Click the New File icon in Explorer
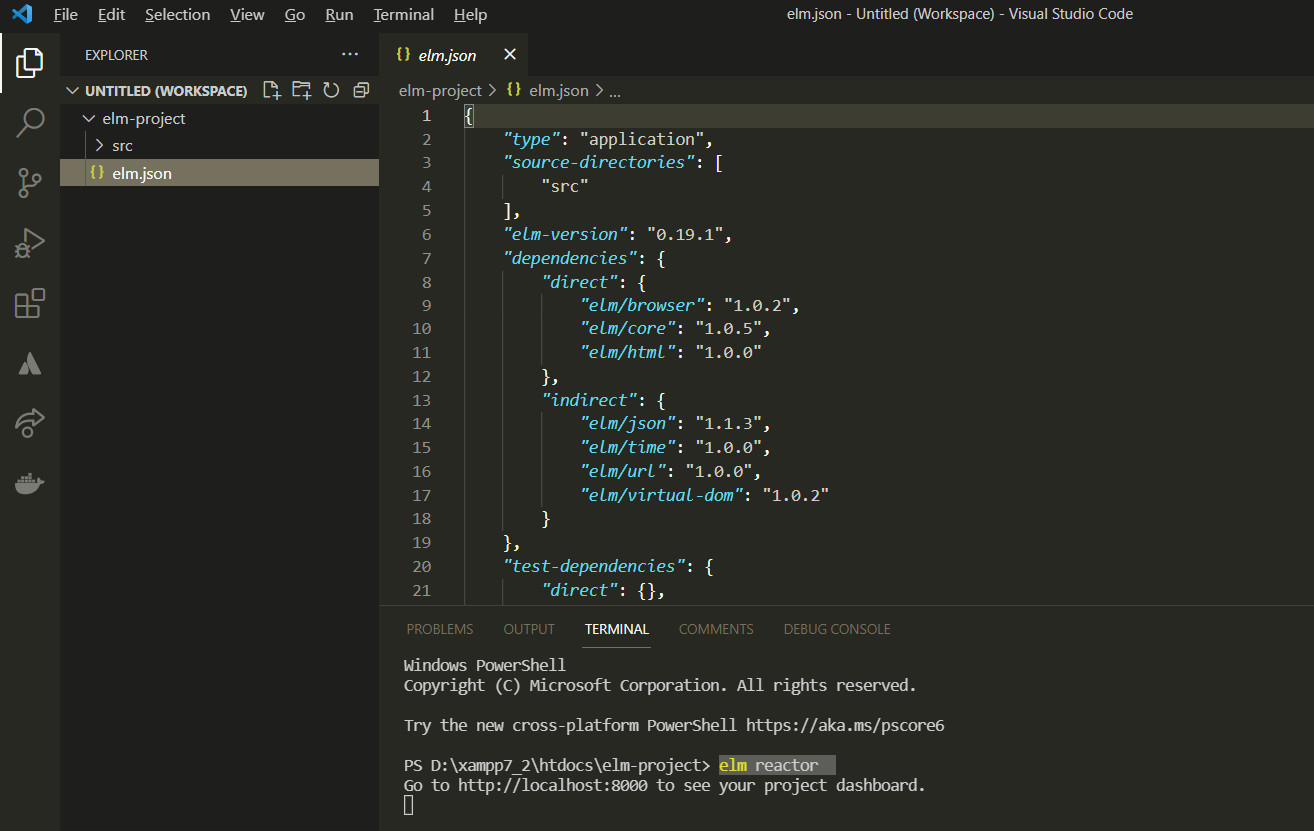The width and height of the screenshot is (1314, 831). pos(271,90)
